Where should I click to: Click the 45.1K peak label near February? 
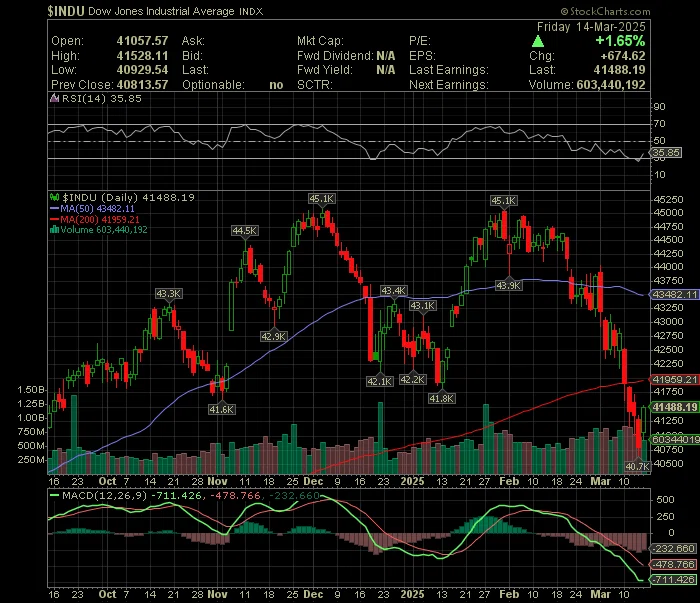coord(504,201)
